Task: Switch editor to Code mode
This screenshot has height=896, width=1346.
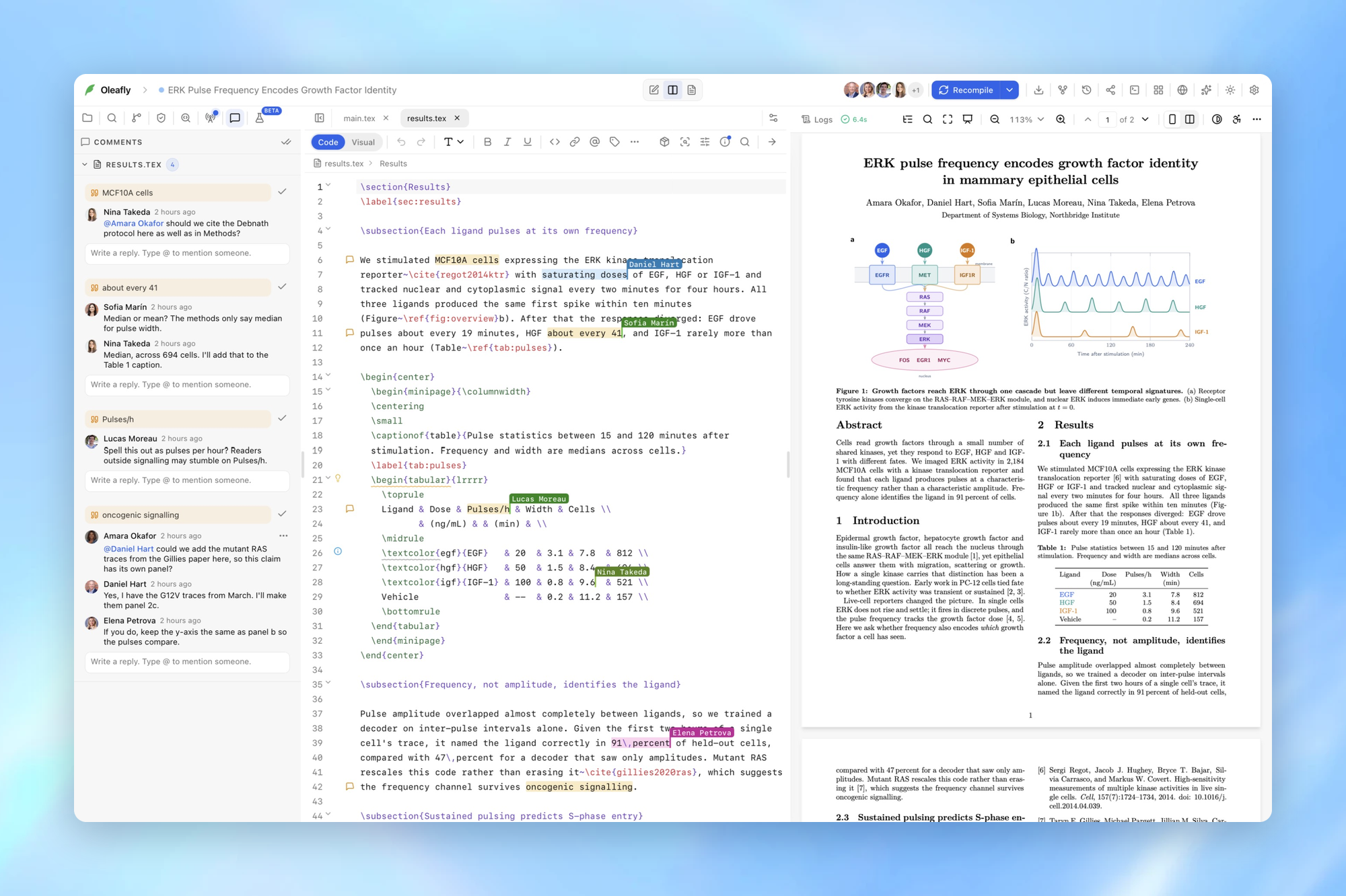Action: pos(328,142)
